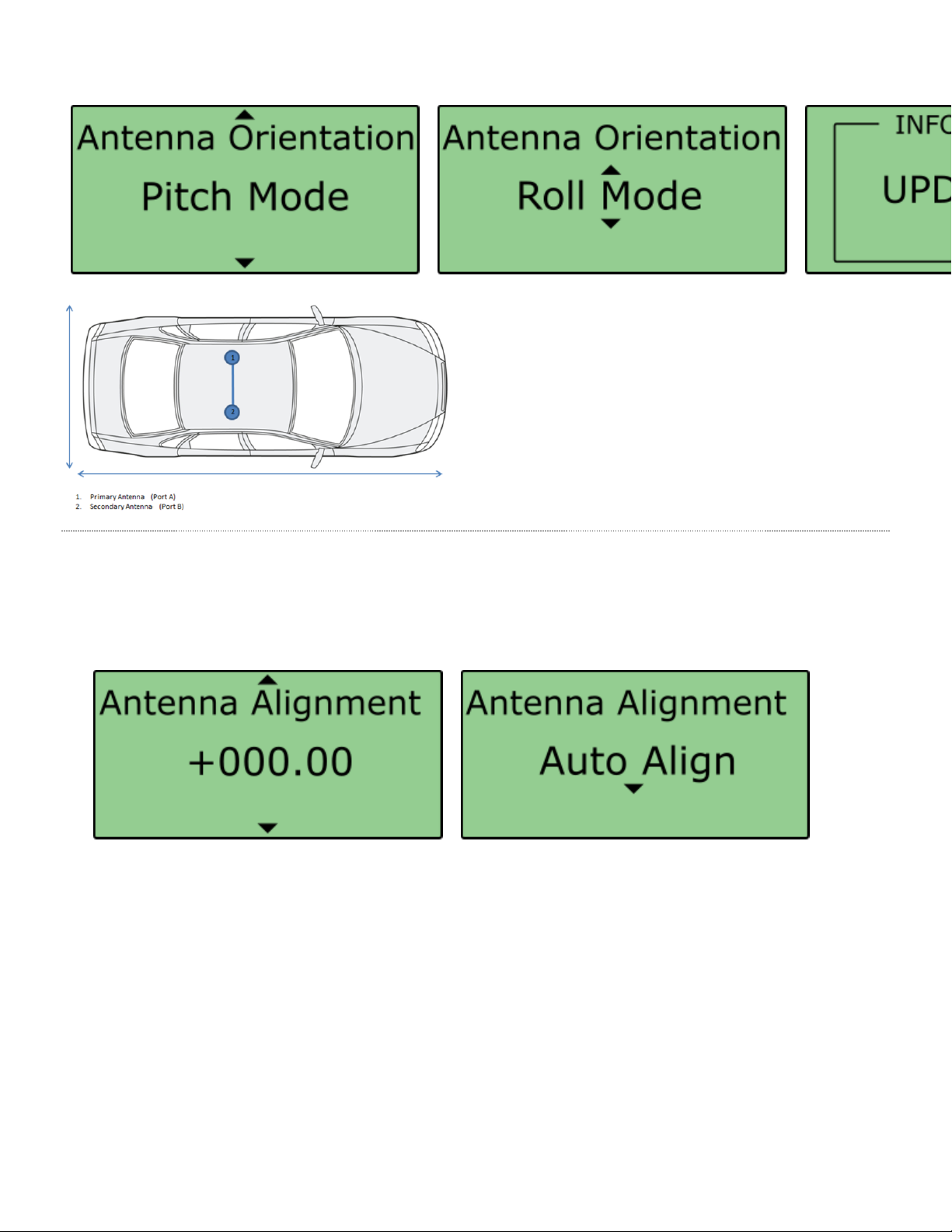
Task: Click the Antenna Alignment title on Auto Align screen
Action: pyautogui.click(x=626, y=703)
